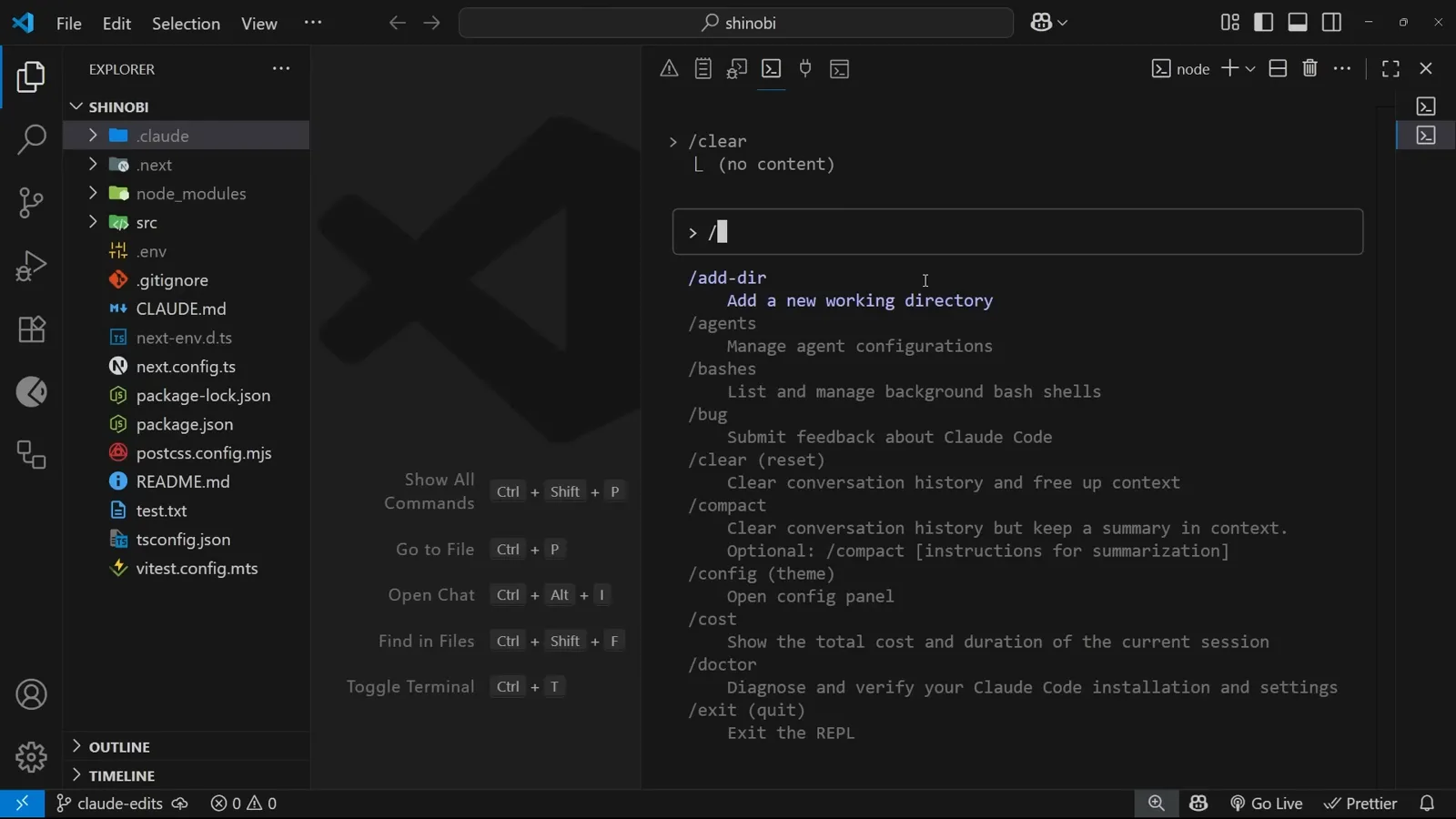Open the Selection menu
Screen dimensions: 1456x819
coord(186,23)
